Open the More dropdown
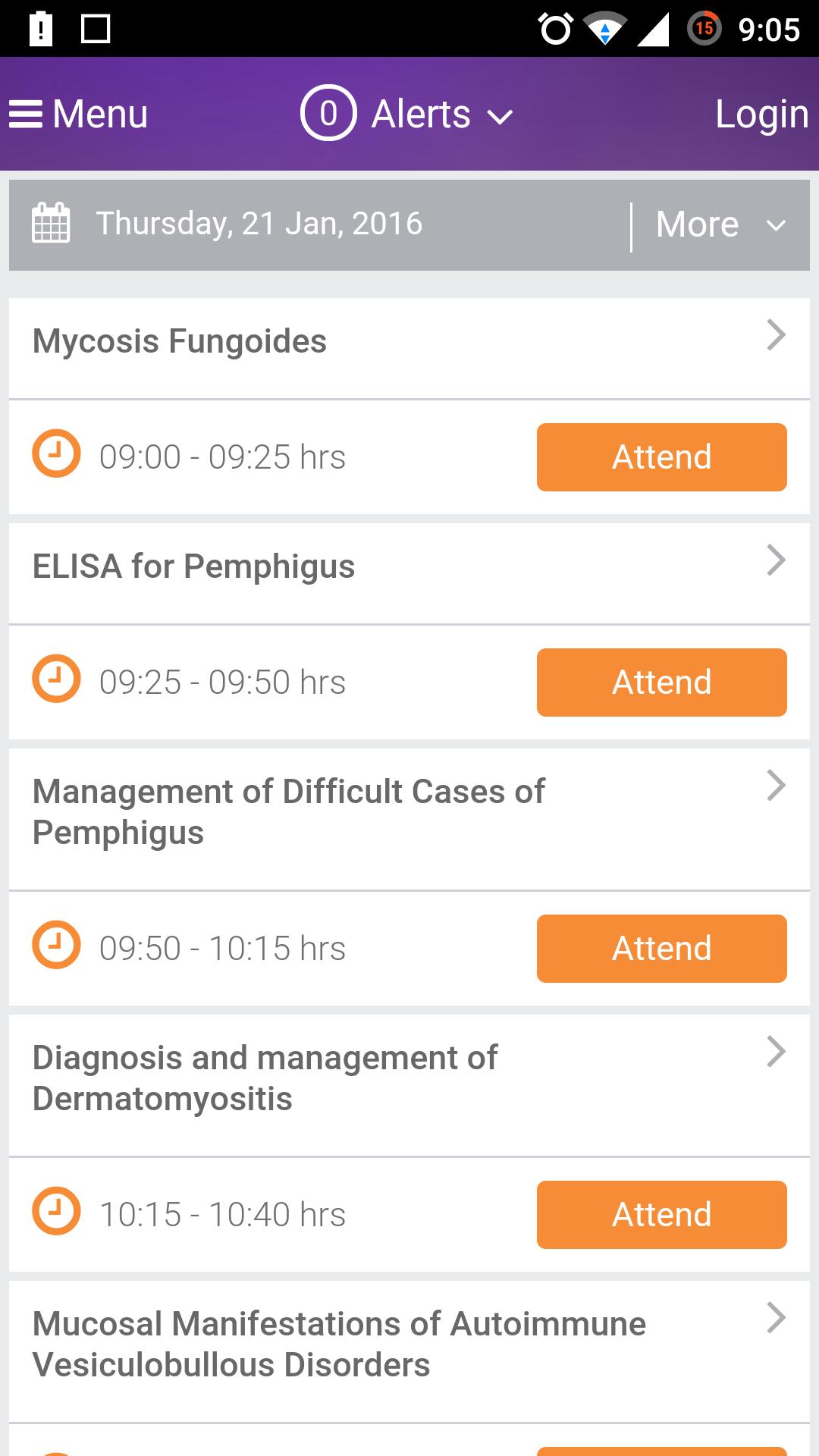This screenshot has height=1456, width=819. [x=720, y=224]
